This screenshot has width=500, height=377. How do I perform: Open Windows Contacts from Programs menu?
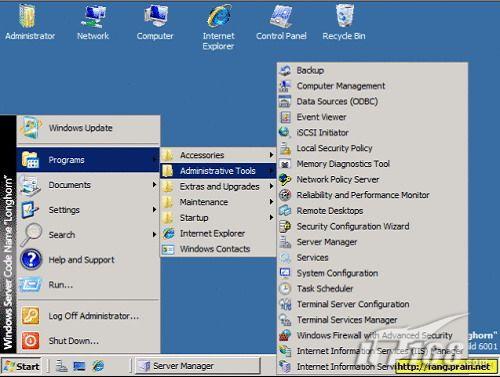[218, 249]
